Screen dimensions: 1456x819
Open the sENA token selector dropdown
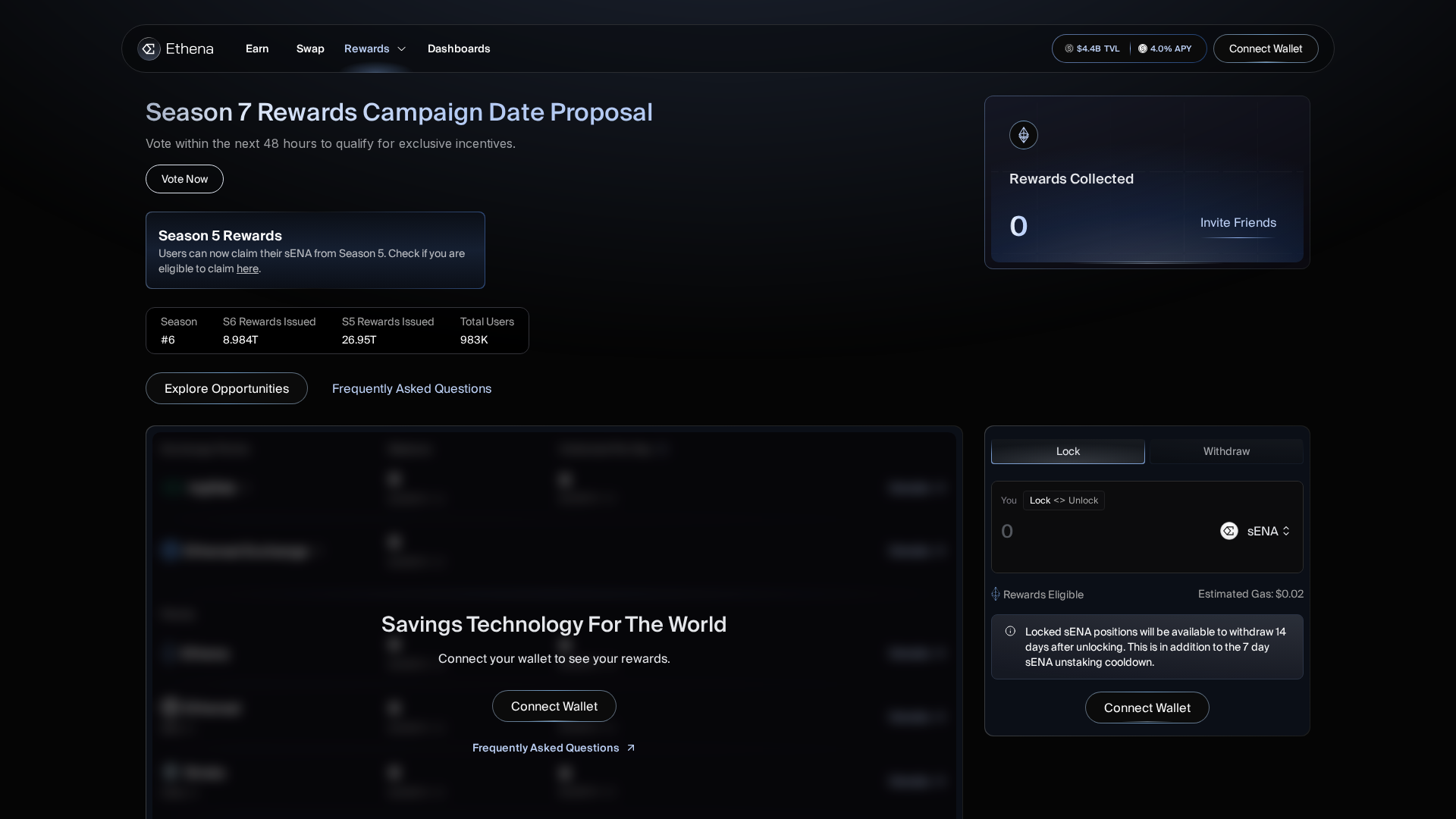[1268, 531]
